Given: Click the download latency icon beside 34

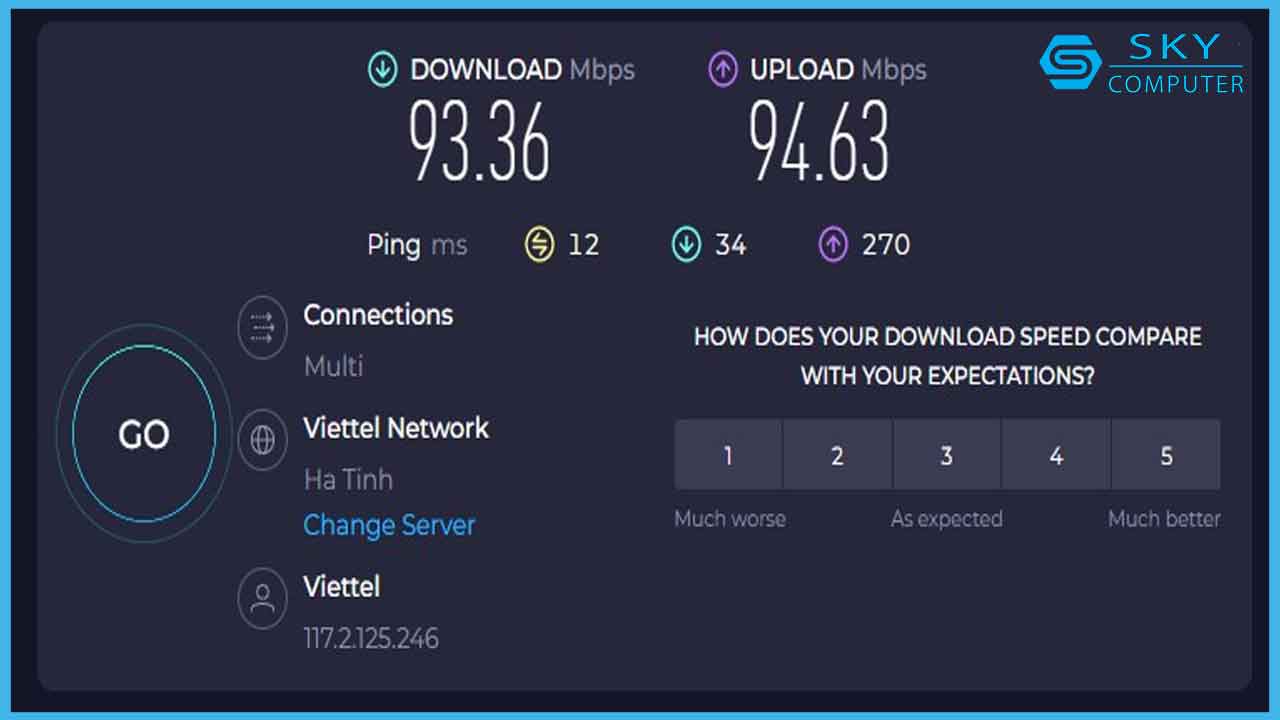Looking at the screenshot, I should tap(686, 244).
